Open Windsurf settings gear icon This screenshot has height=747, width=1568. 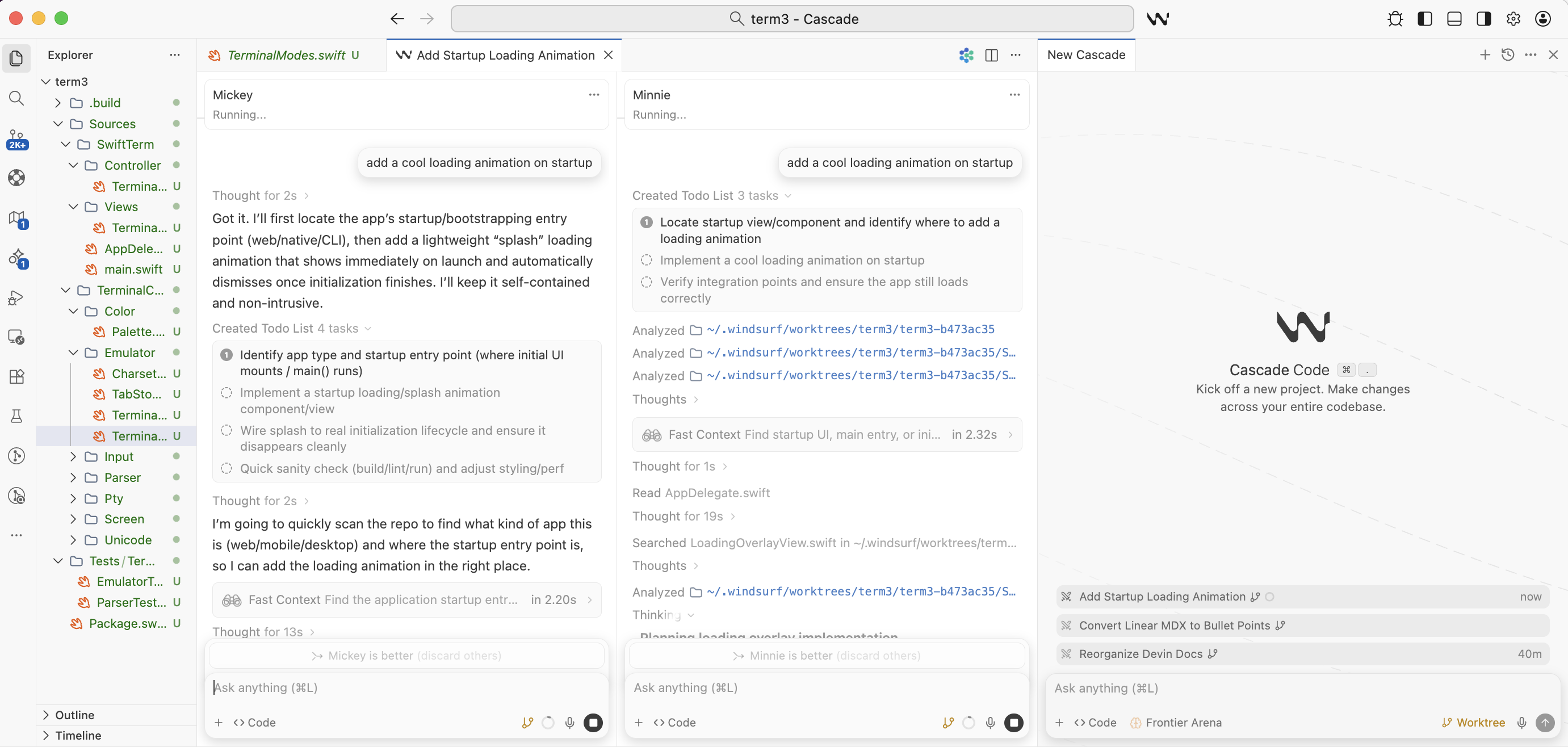1512,19
